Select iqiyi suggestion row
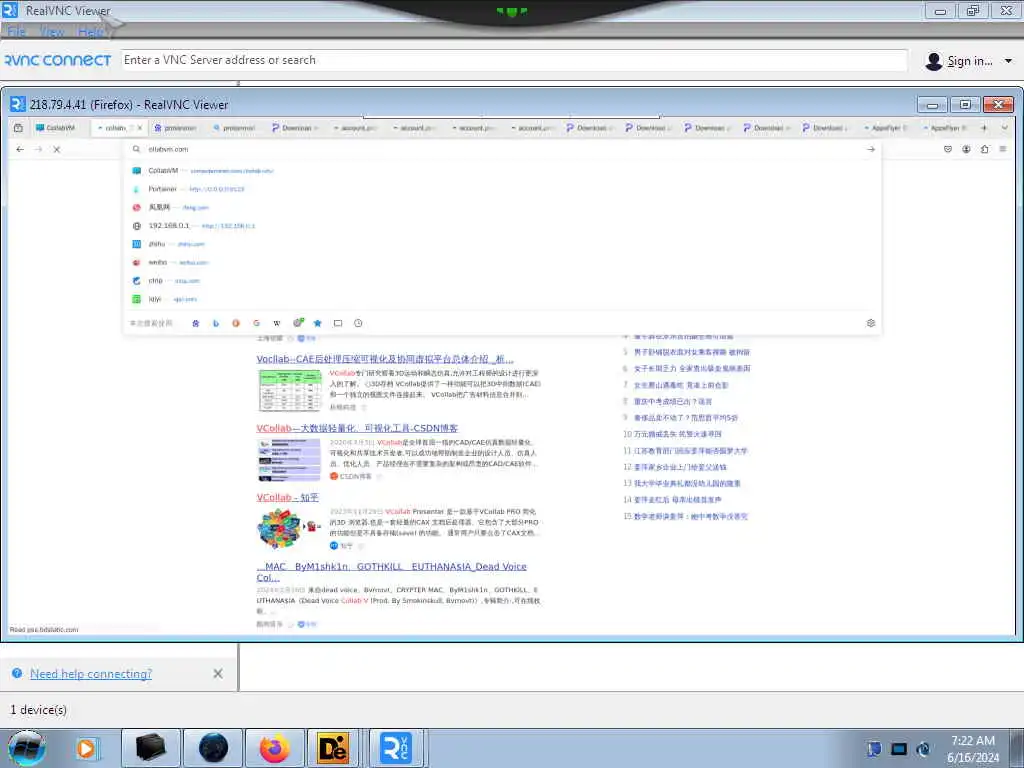 502,298
